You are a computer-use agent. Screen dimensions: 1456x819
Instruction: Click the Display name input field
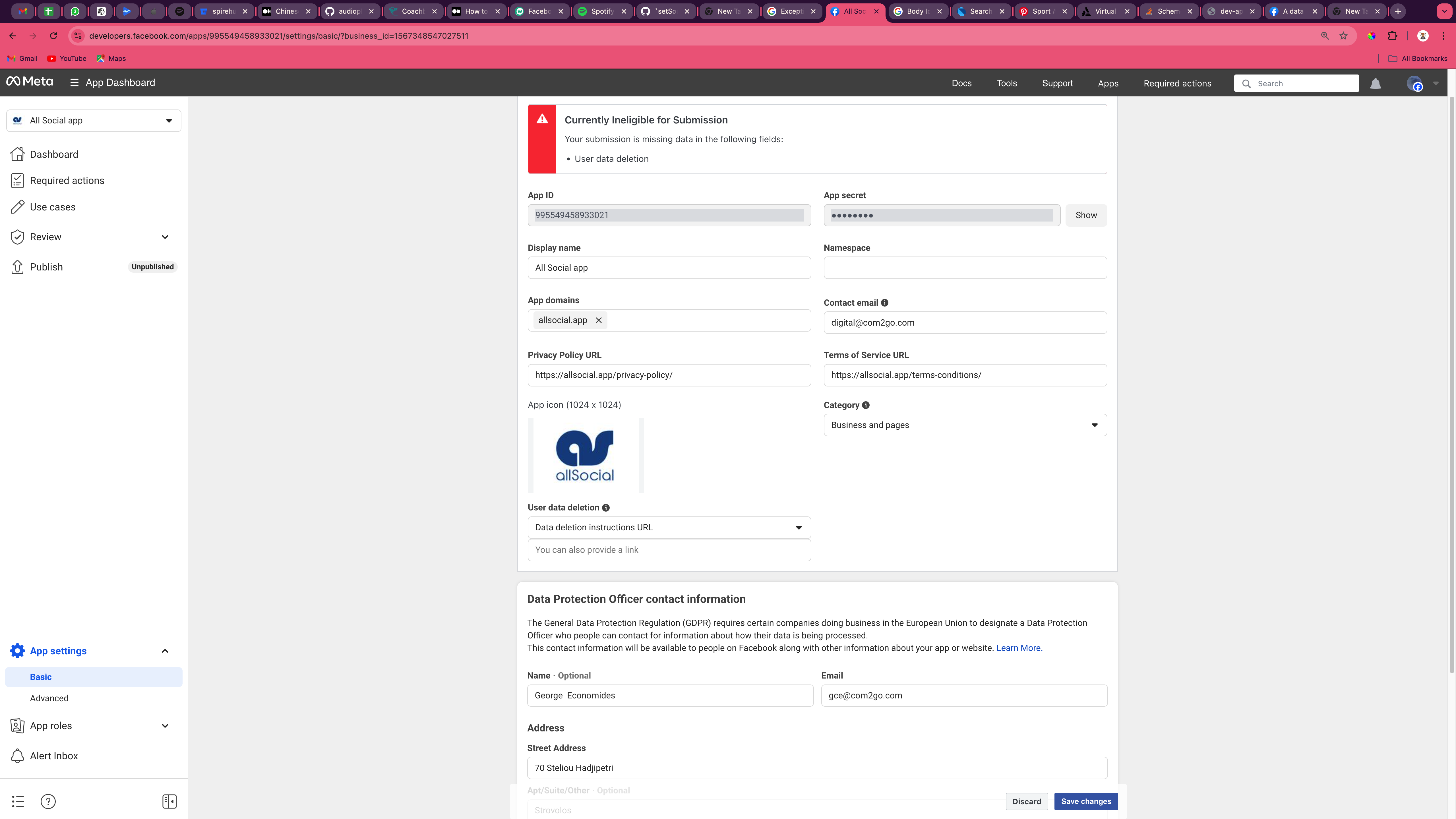[x=669, y=268]
